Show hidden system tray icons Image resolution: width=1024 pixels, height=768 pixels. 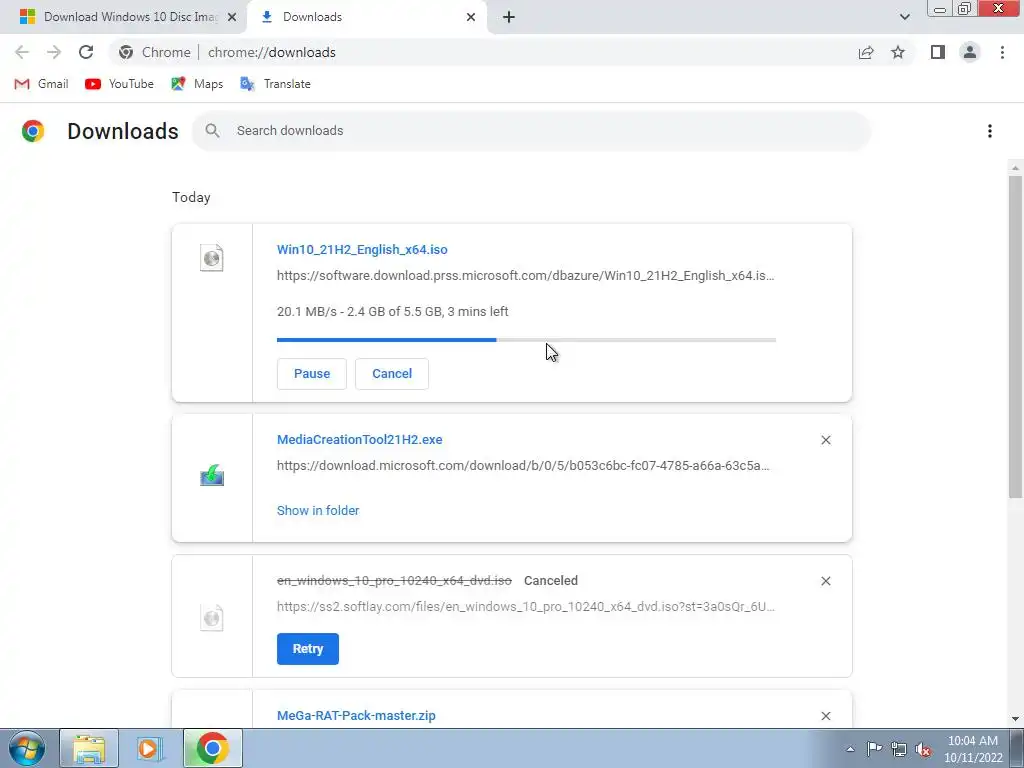point(850,749)
